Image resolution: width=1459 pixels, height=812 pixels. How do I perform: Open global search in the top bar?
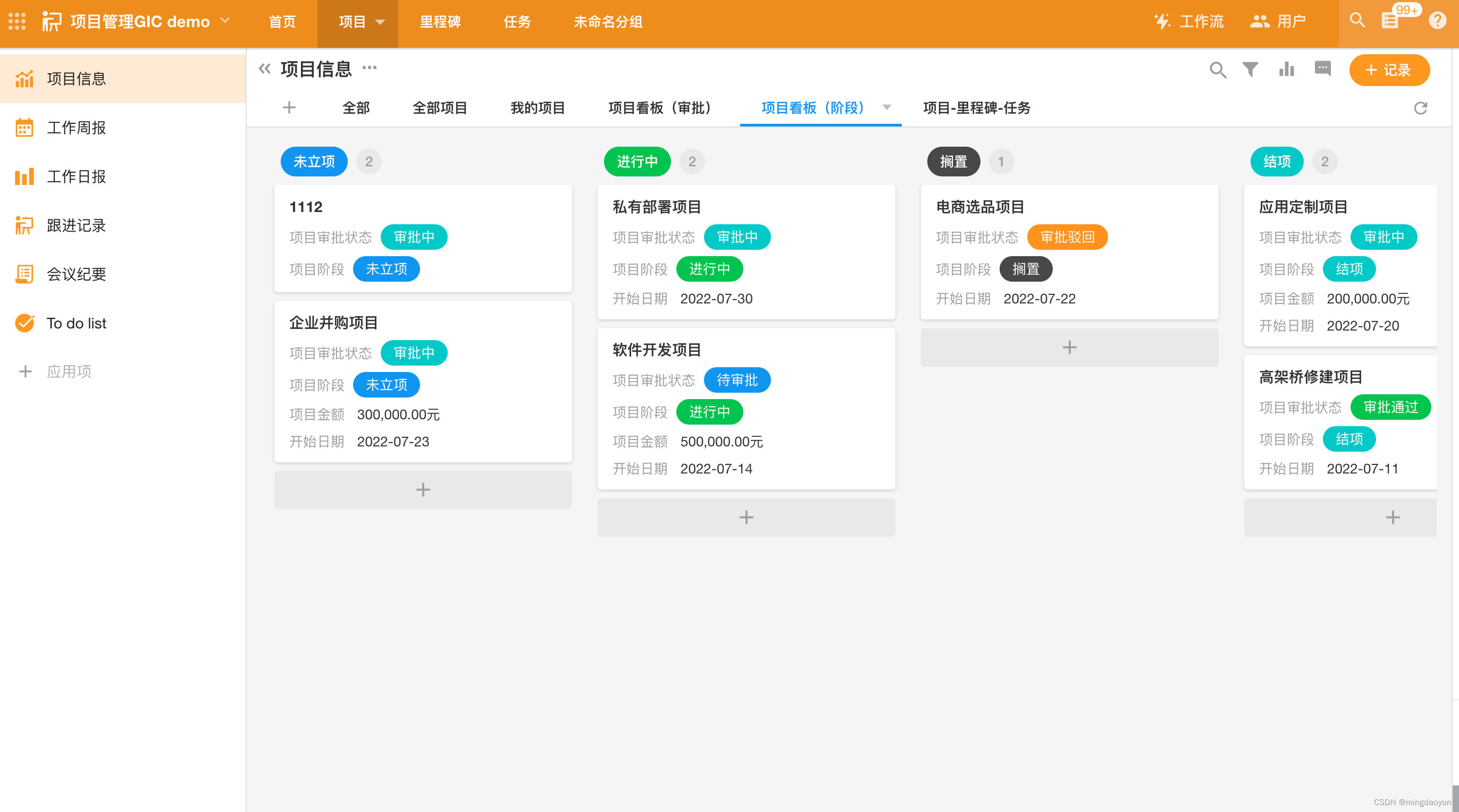coord(1357,20)
